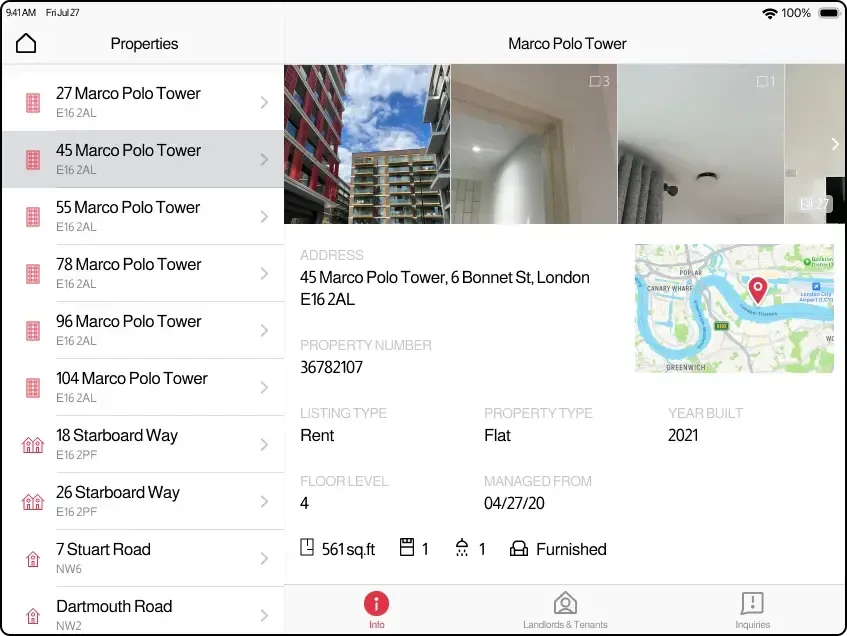Click the Home icon in top-left corner
The height and width of the screenshot is (636, 847).
[x=25, y=43]
